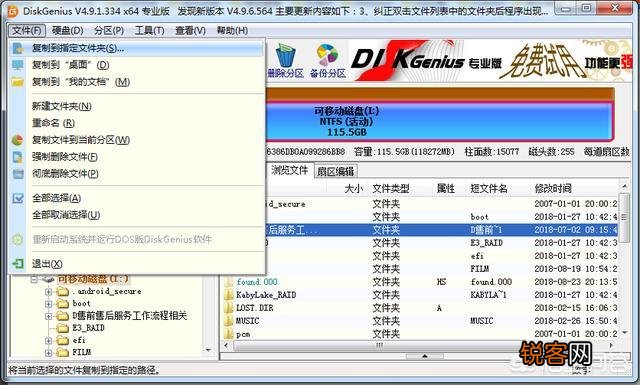Screen dimensions: 640x385
Task: Click the .android_secure folder icon in tree
Action: click(62, 292)
